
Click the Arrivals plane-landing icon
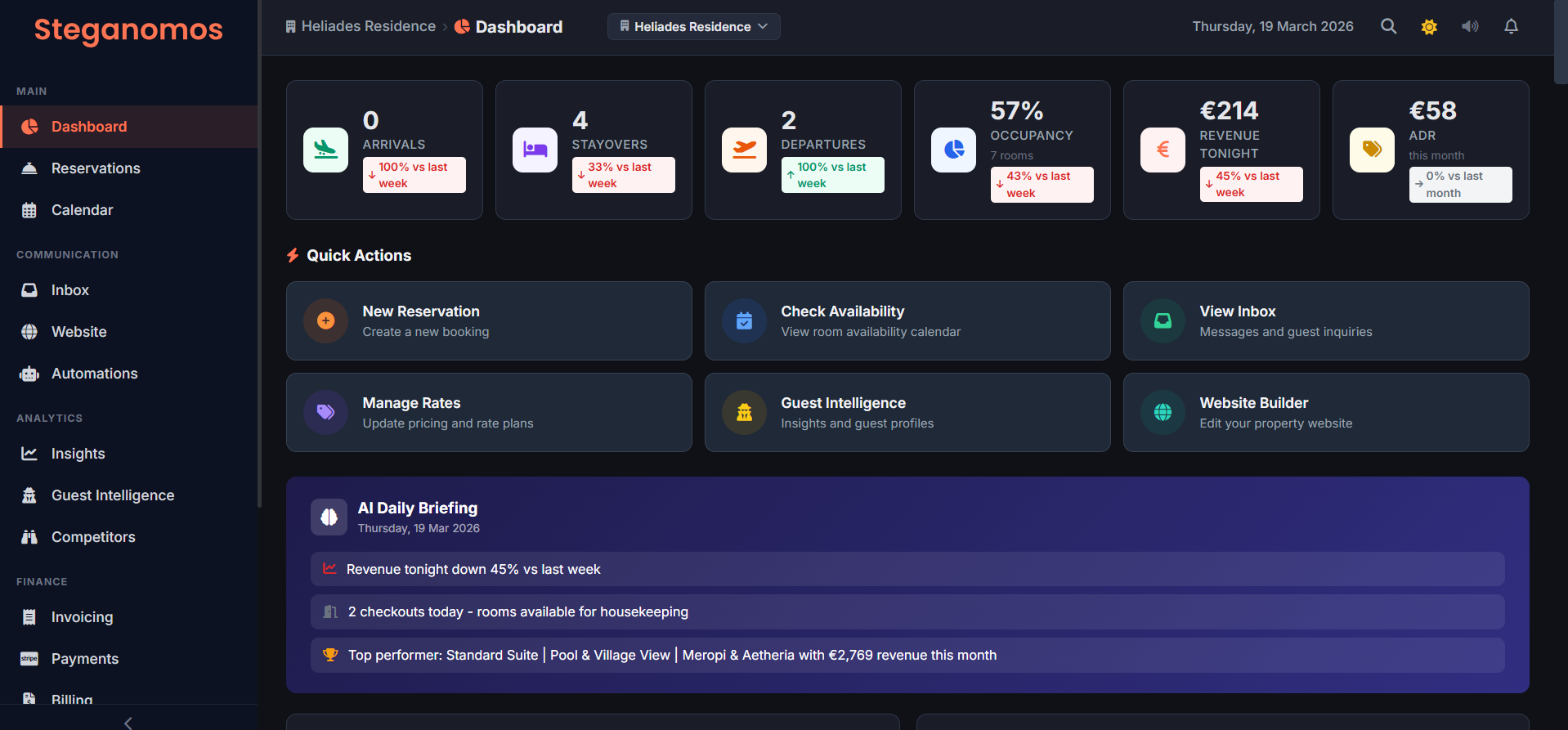pyautogui.click(x=325, y=150)
